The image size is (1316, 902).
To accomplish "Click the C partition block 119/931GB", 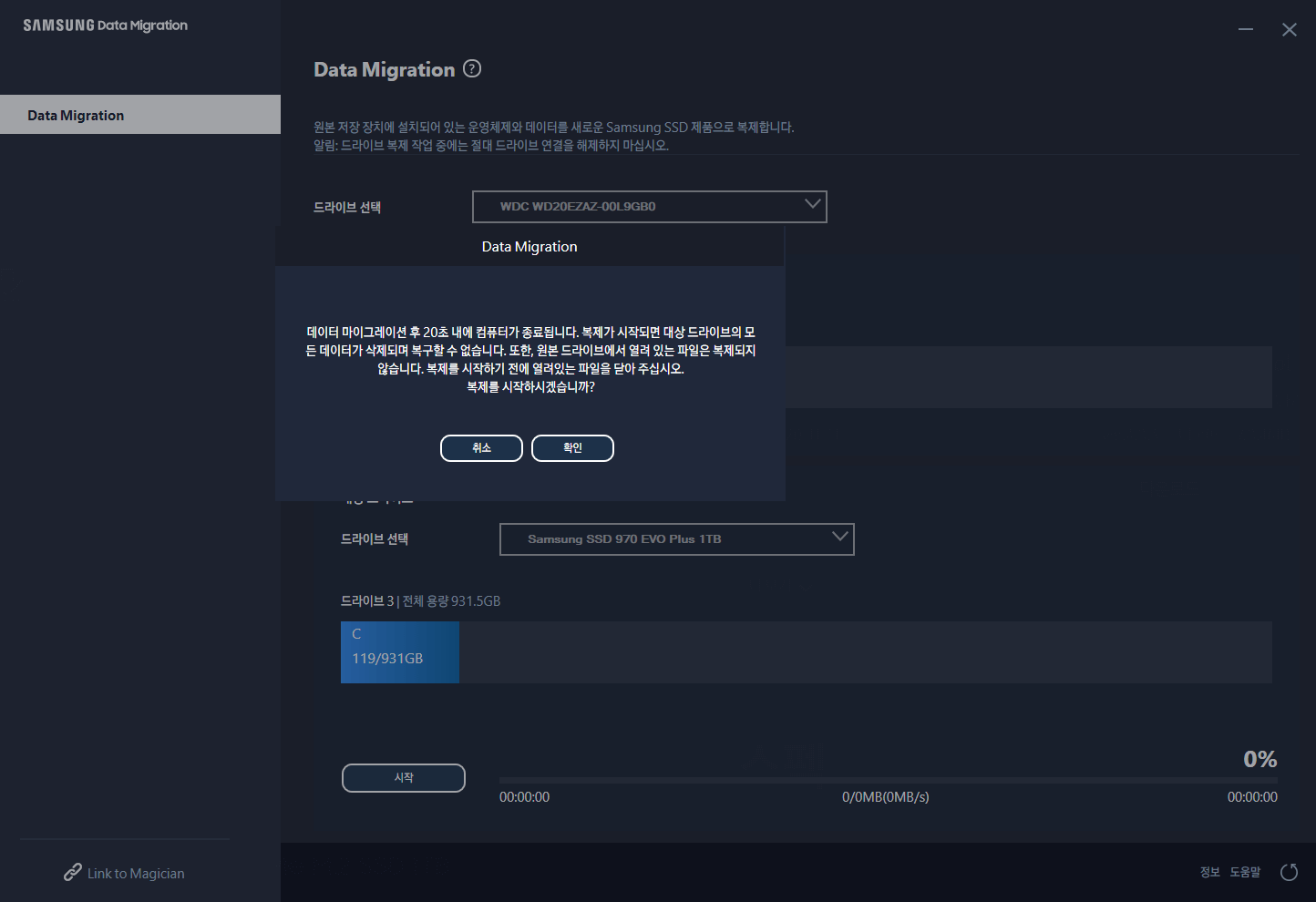I will tap(400, 652).
